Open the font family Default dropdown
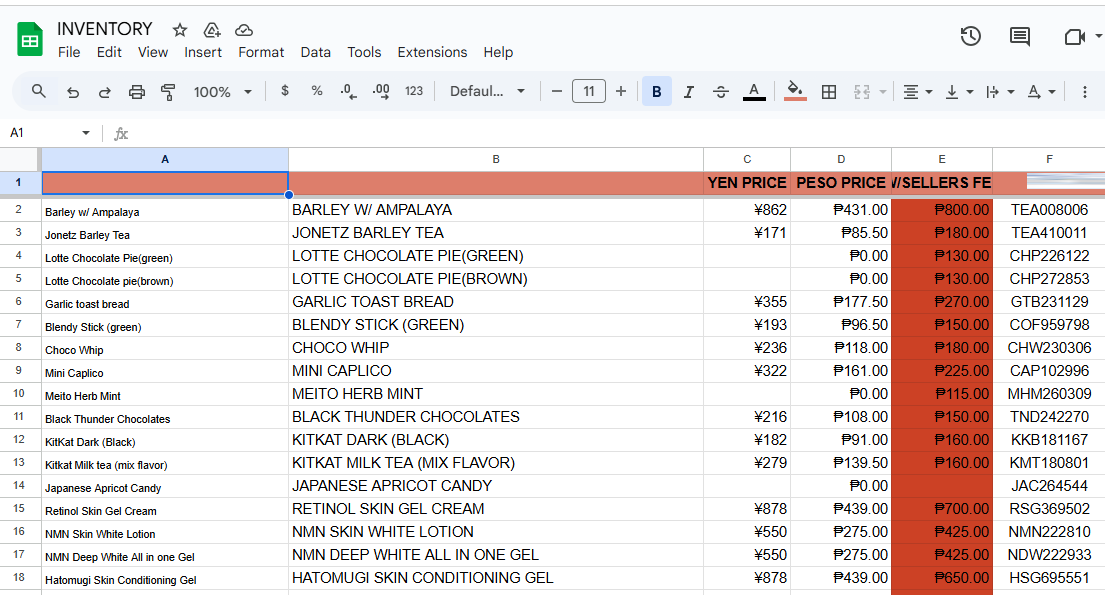Viewport: 1105px width, 595px height. pyautogui.click(x=487, y=91)
